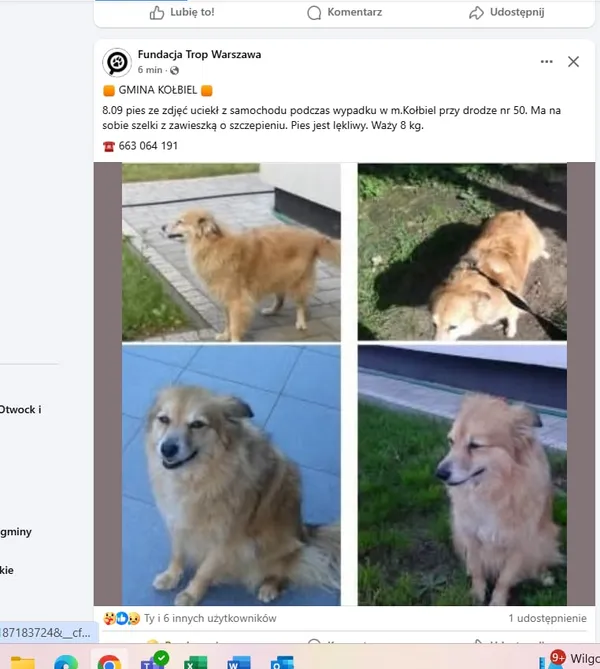Open the photo of dog on blue tiles
The image size is (600, 669).
point(231,476)
